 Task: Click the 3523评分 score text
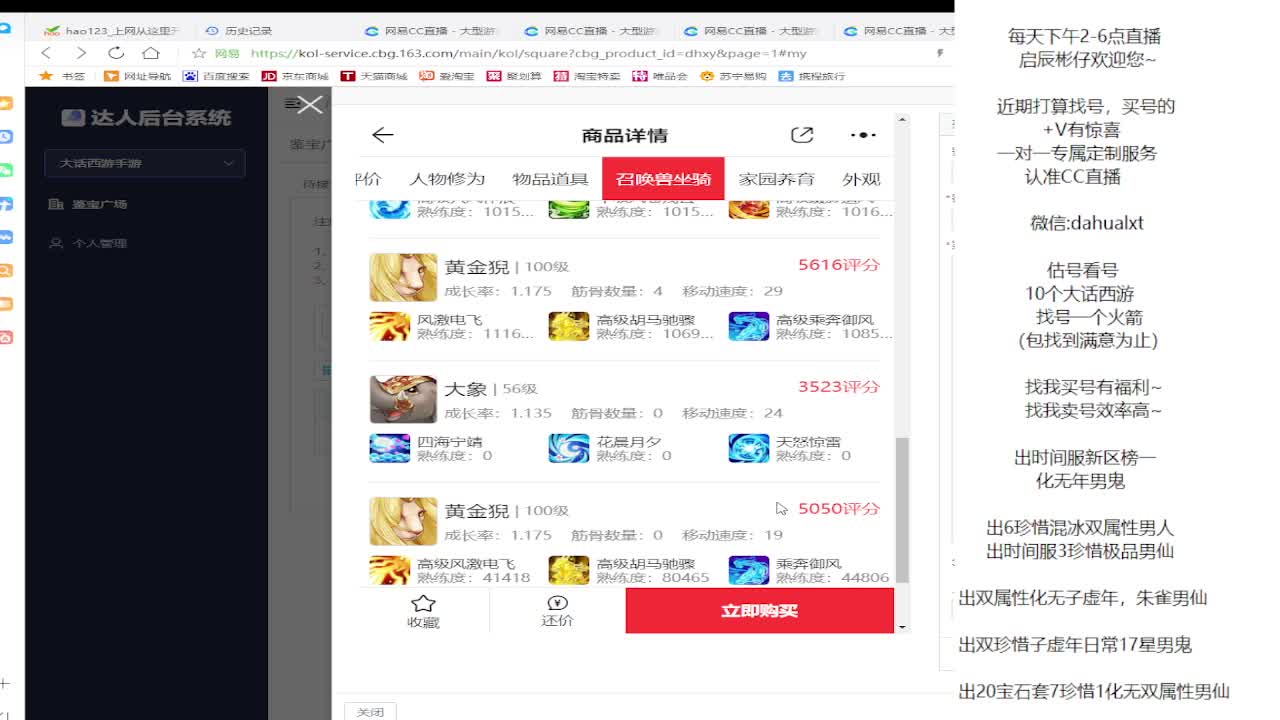tap(838, 387)
